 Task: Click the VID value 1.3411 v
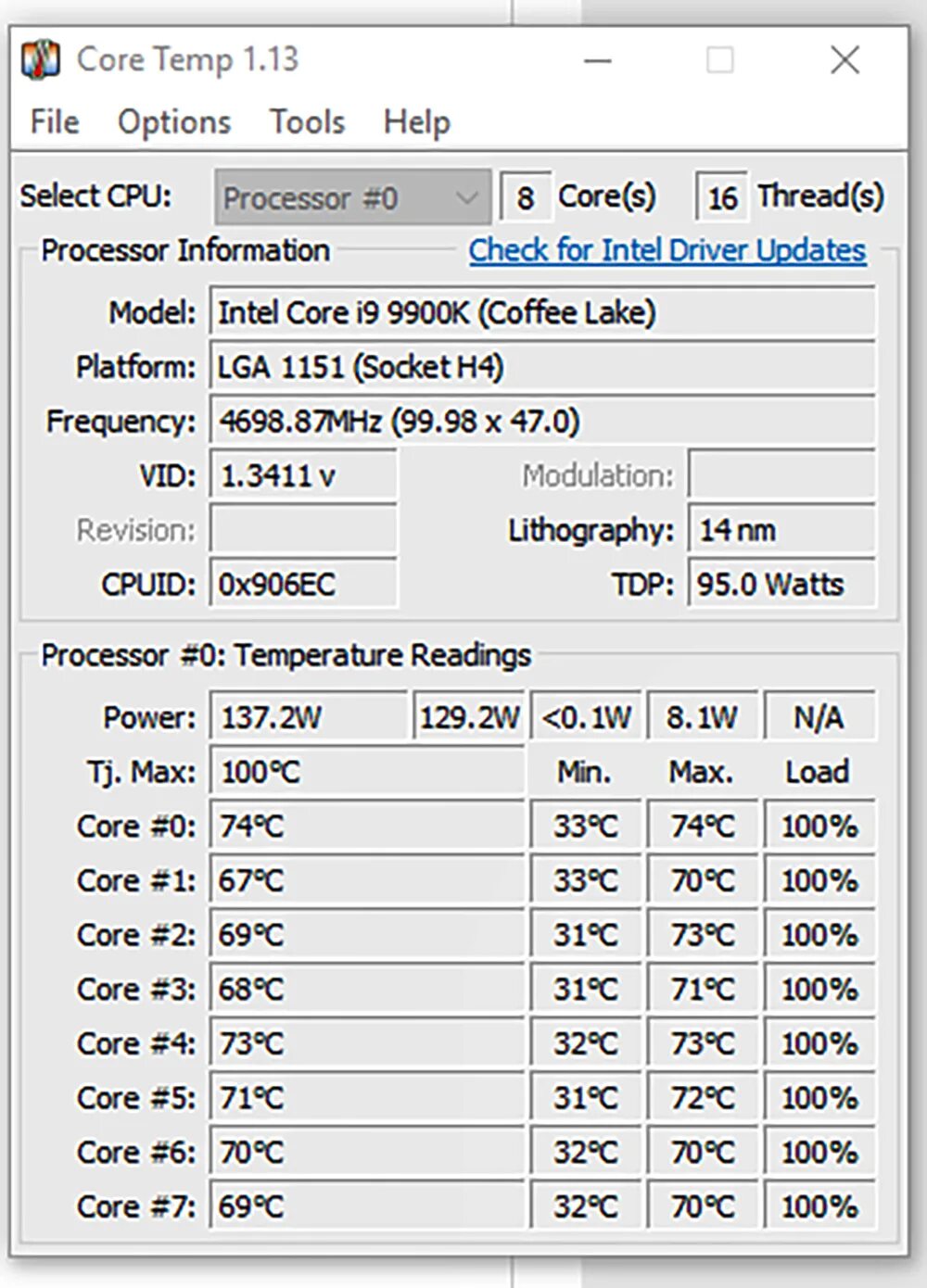[x=304, y=476]
